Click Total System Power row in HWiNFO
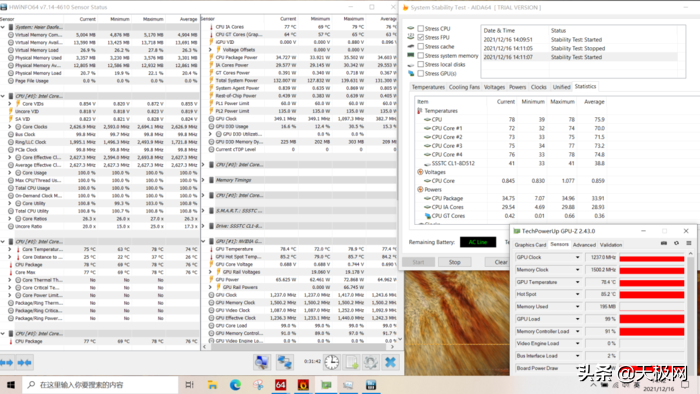Image resolution: width=700 pixels, height=394 pixels. [x=299, y=80]
